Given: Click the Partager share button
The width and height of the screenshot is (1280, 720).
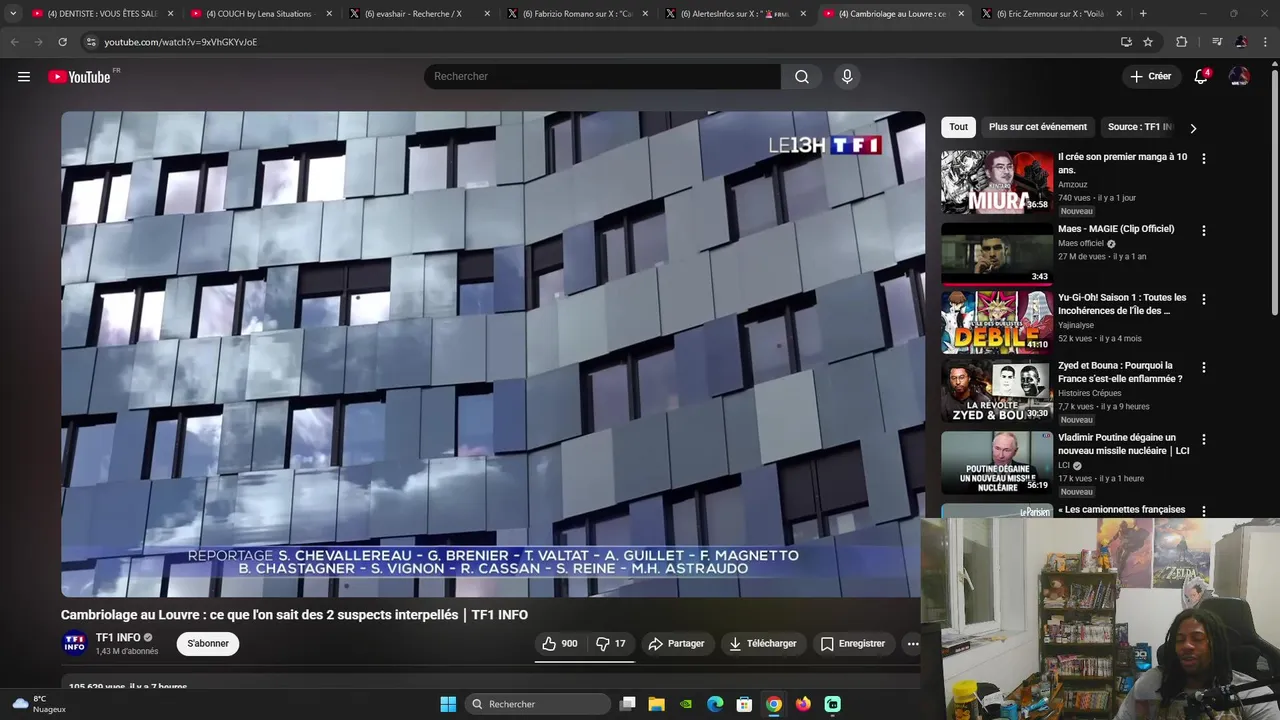Looking at the screenshot, I should pyautogui.click(x=677, y=644).
